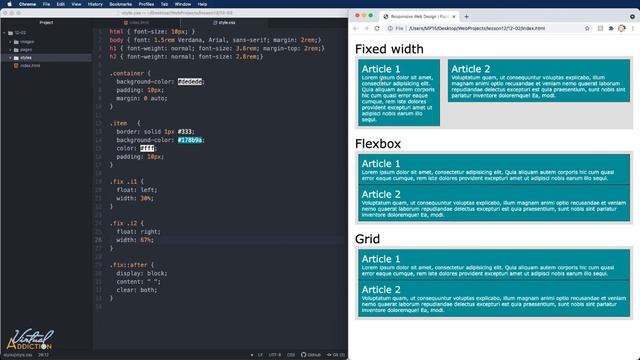The image size is (640, 360).
Task: Open the Bookmarks menu
Action: point(120,4)
